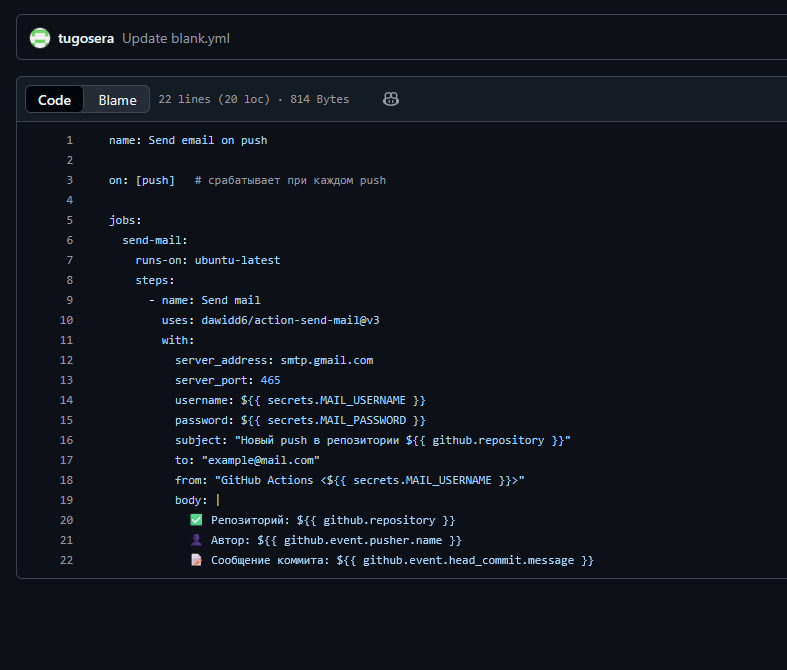
Task: Click the "example@mail.com" recipient string
Action: coord(260,460)
